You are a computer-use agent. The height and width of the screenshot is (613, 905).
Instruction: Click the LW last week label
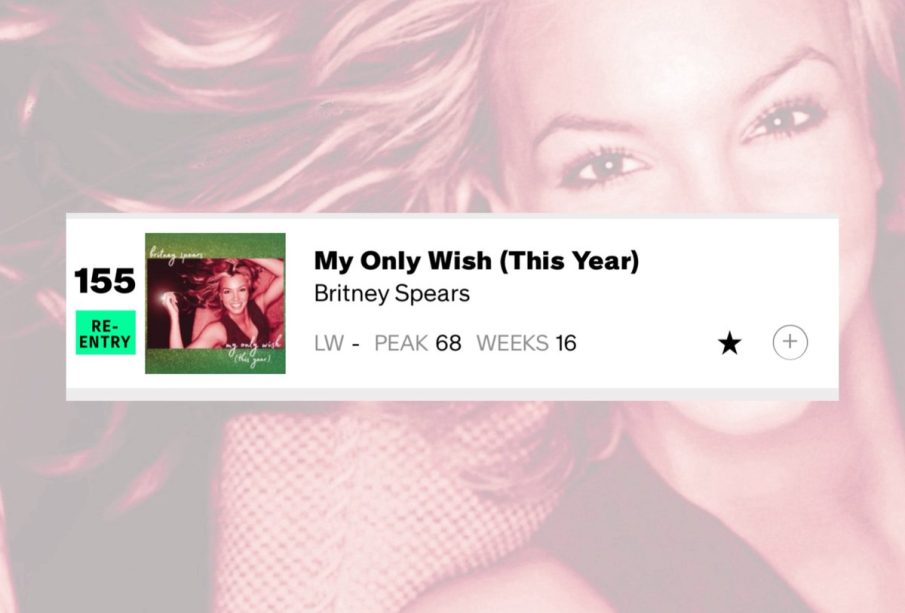point(329,343)
